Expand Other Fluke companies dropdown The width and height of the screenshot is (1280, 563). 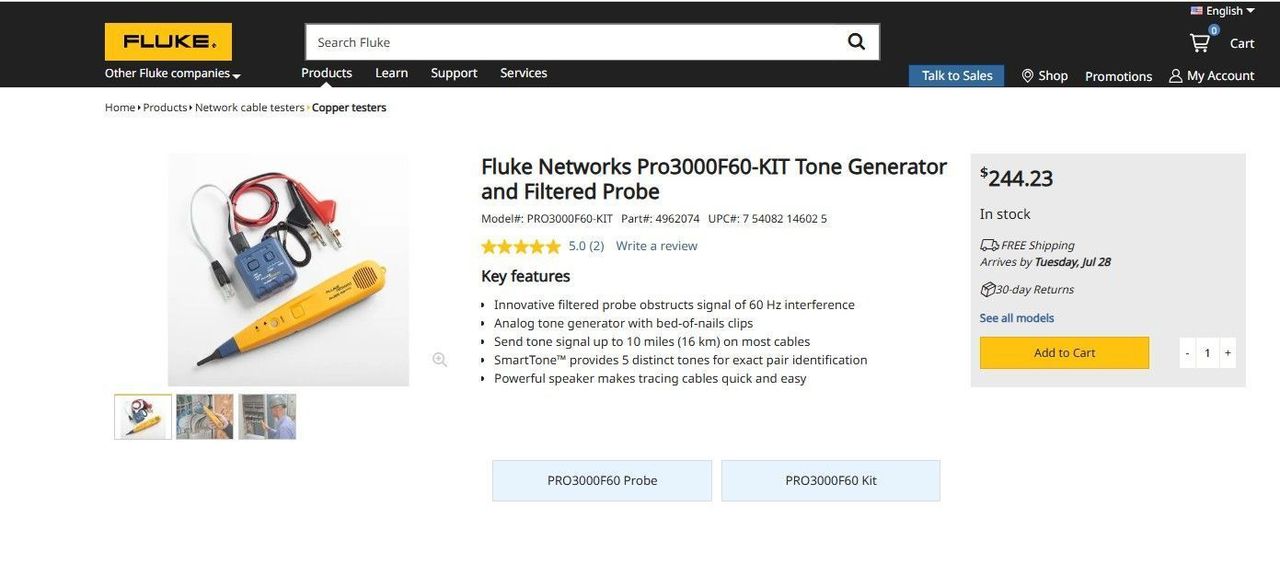[173, 74]
